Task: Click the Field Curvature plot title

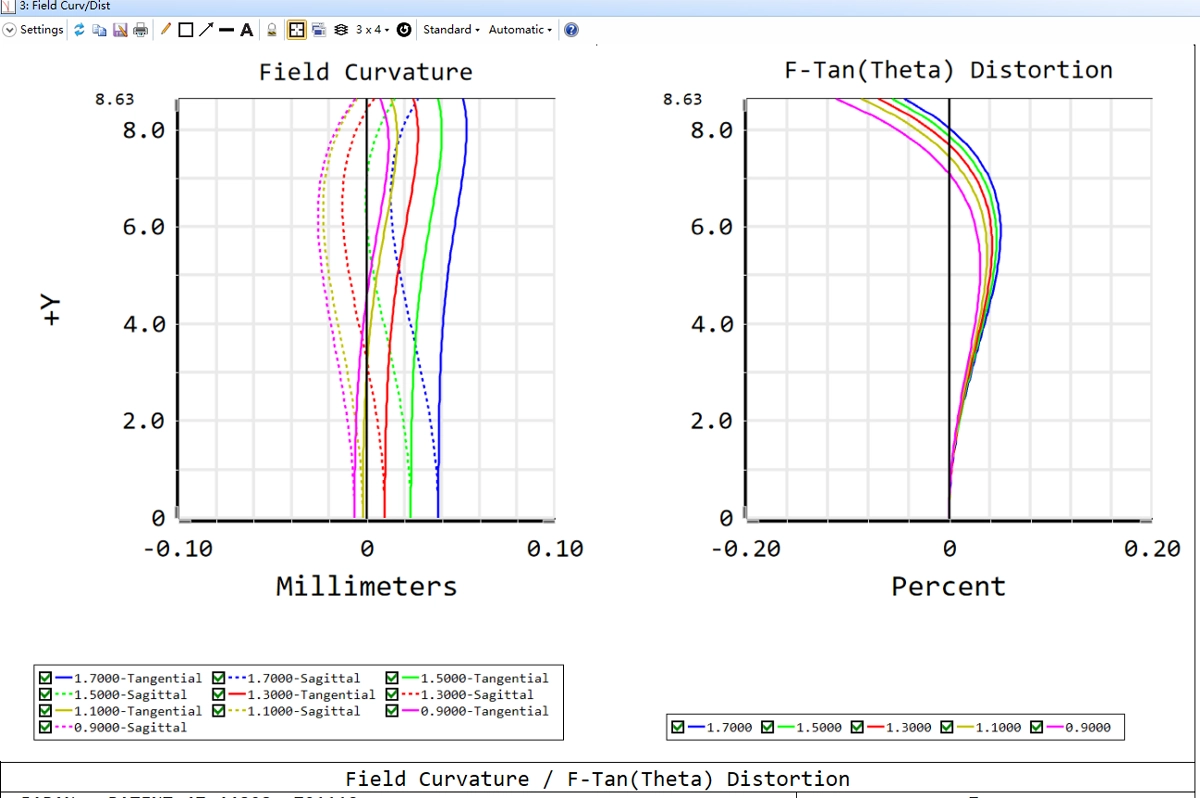Action: [365, 72]
